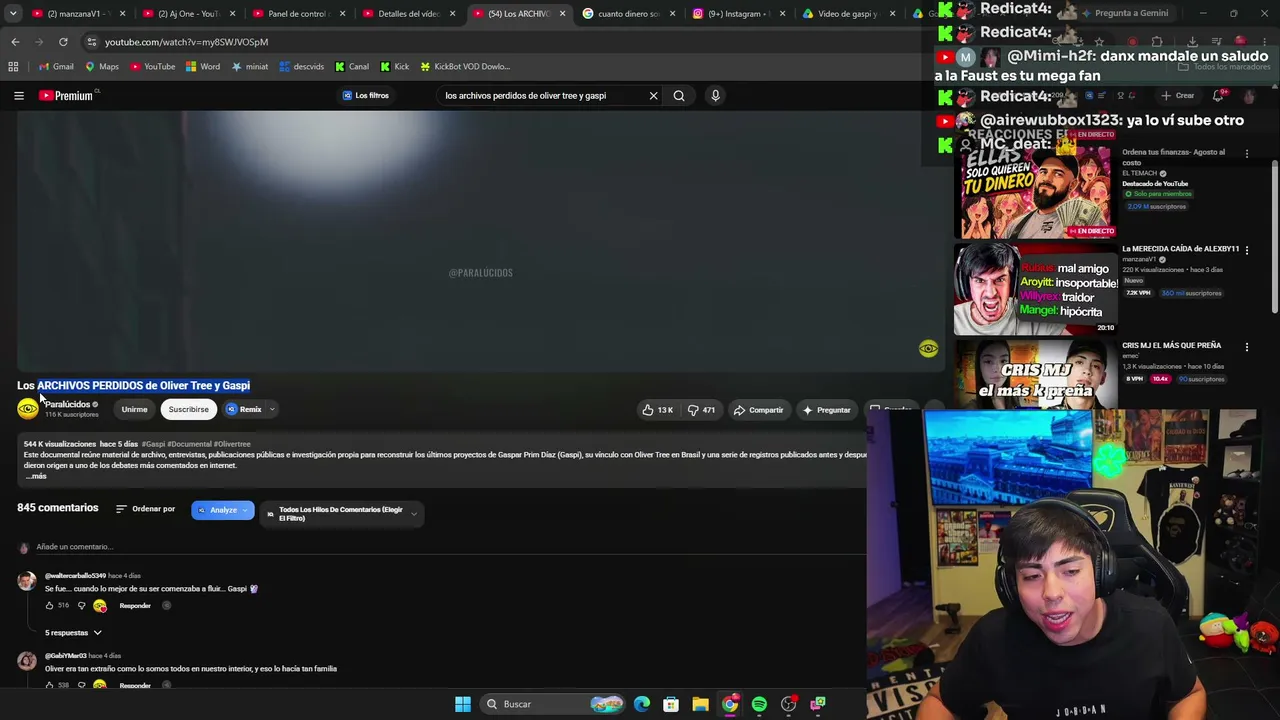
Task: Dislike the video showing 471
Action: click(x=701, y=410)
